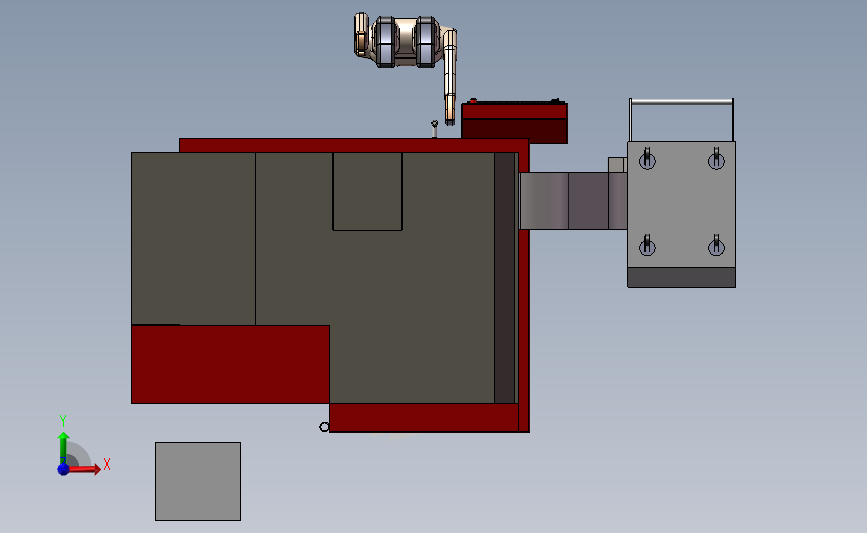Viewport: 867px width, 533px height.
Task: Select the silver handle bar above gray plate
Action: pos(681,102)
